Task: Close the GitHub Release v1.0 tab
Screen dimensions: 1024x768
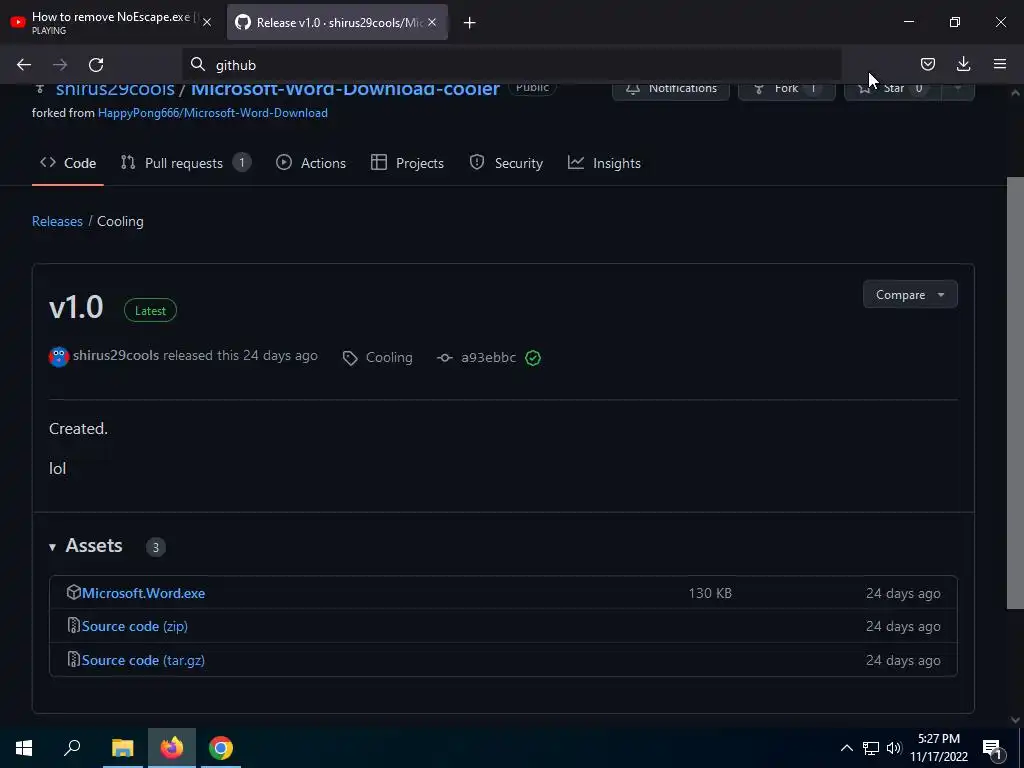Action: click(432, 22)
